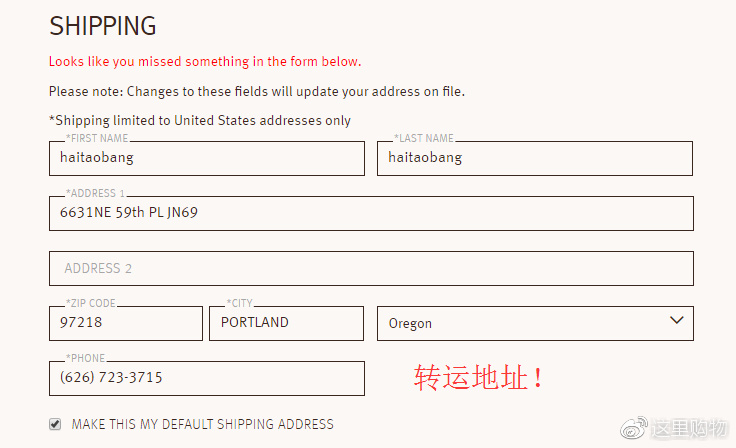This screenshot has width=736, height=448.
Task: Open the Oregon state dropdown
Action: tap(534, 323)
